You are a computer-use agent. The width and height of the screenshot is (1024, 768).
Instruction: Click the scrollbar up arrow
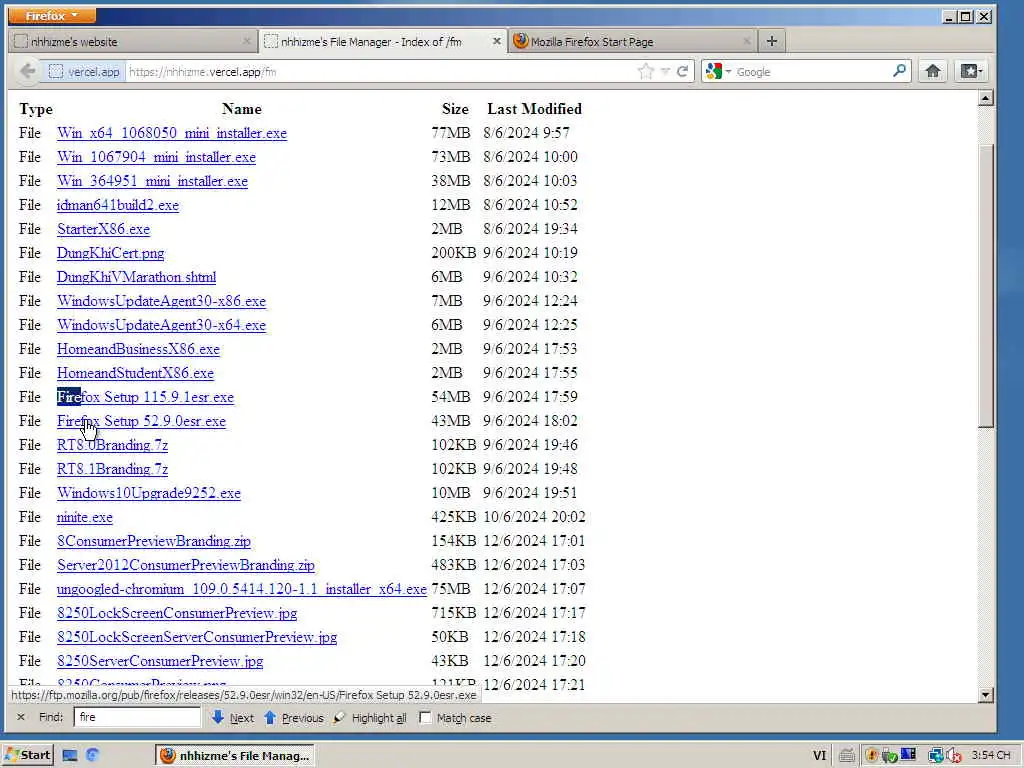[985, 98]
